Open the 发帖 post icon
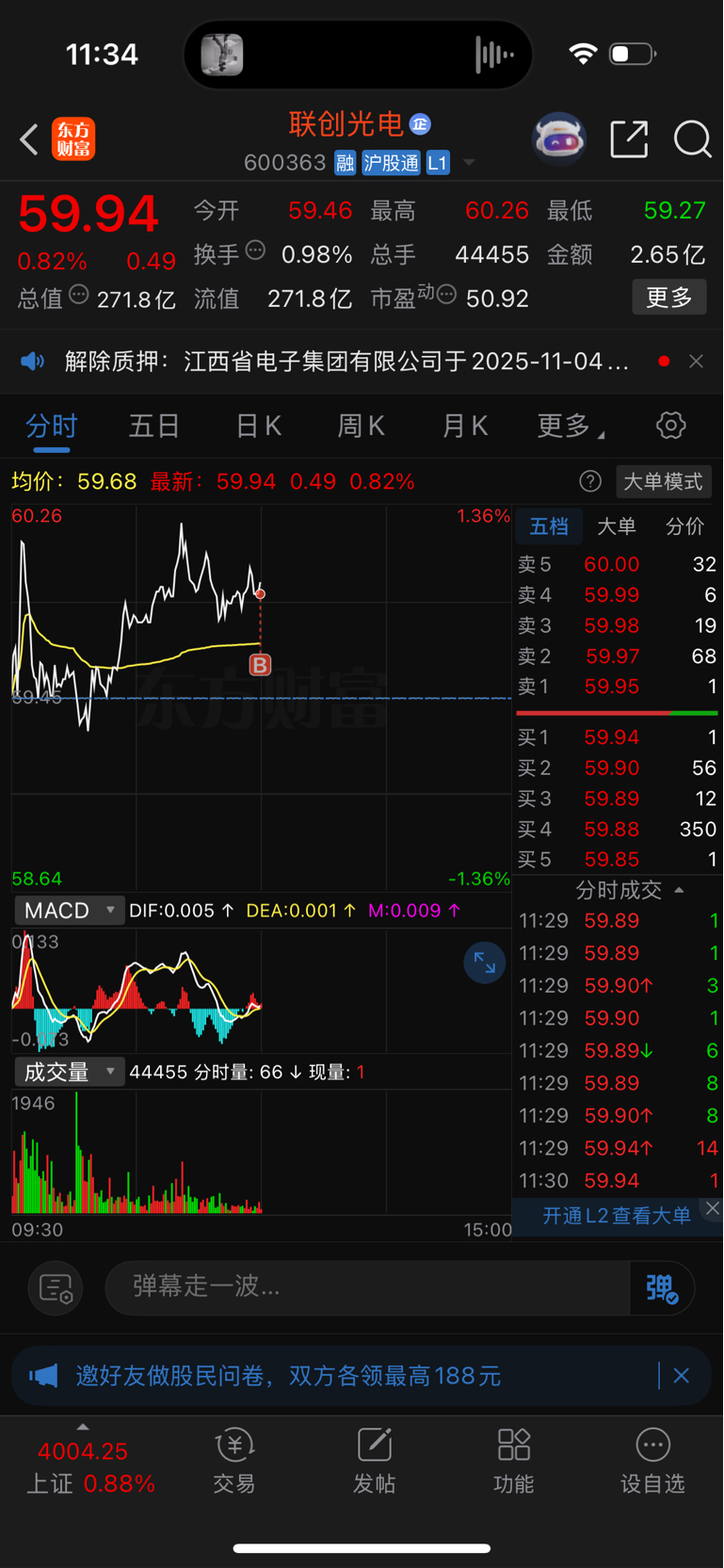Image resolution: width=724 pixels, height=1568 pixels. click(374, 1461)
